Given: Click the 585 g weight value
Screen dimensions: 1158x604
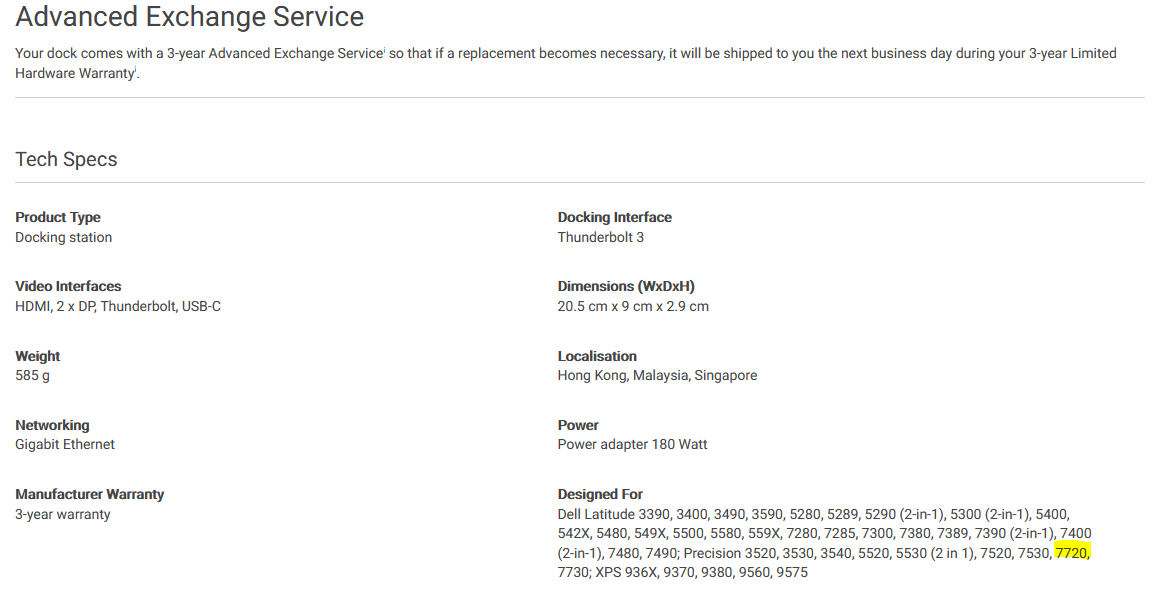Looking at the screenshot, I should (x=32, y=375).
